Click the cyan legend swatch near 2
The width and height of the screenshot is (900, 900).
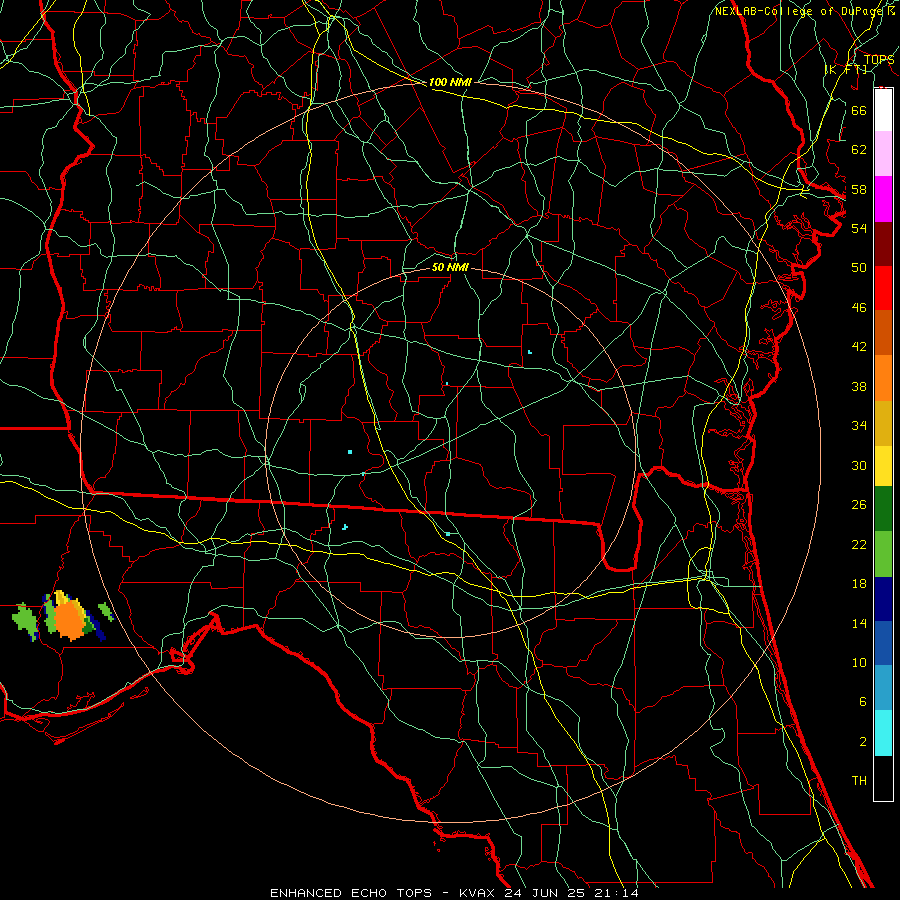(883, 732)
